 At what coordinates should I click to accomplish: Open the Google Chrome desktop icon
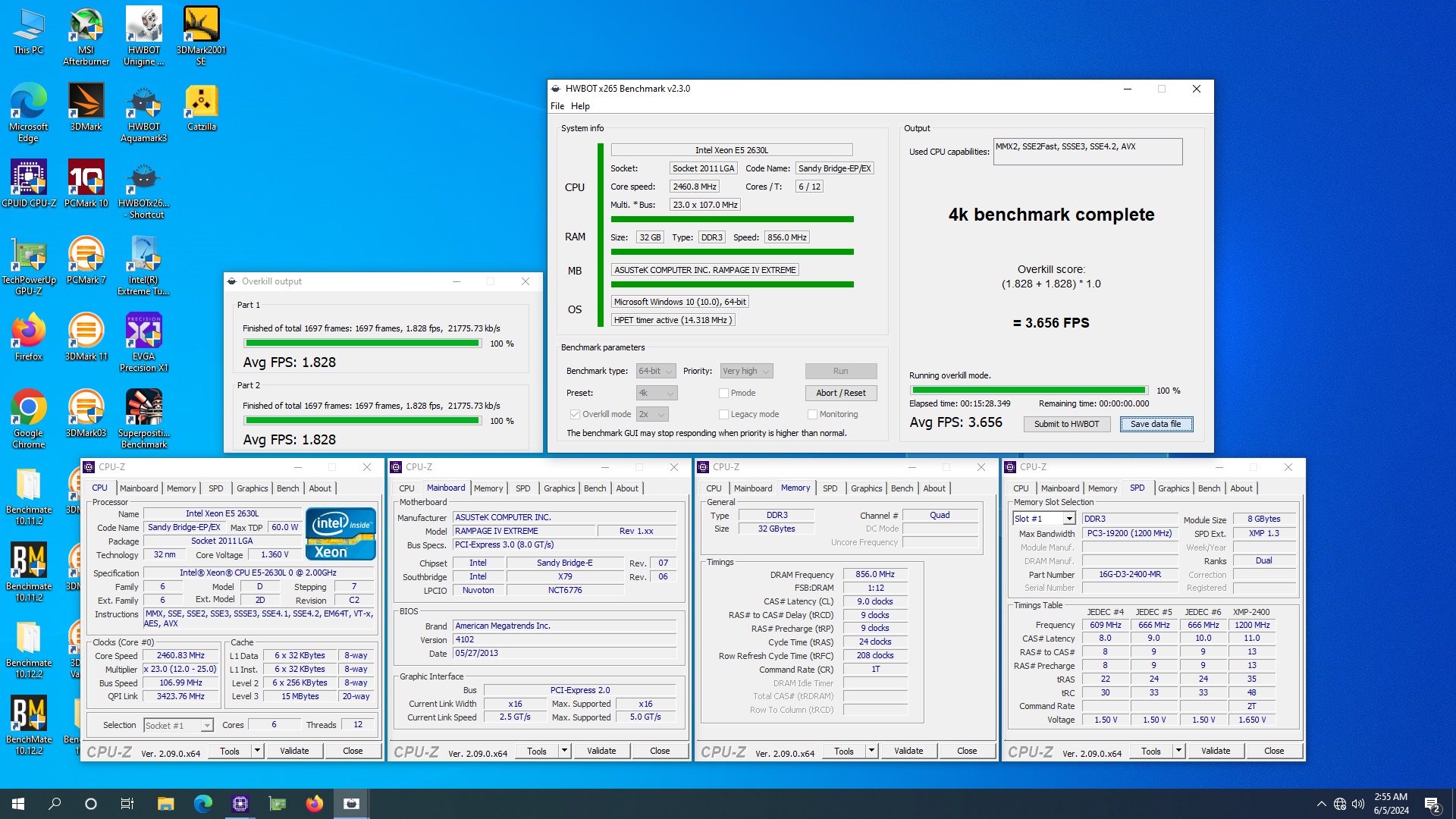28,419
